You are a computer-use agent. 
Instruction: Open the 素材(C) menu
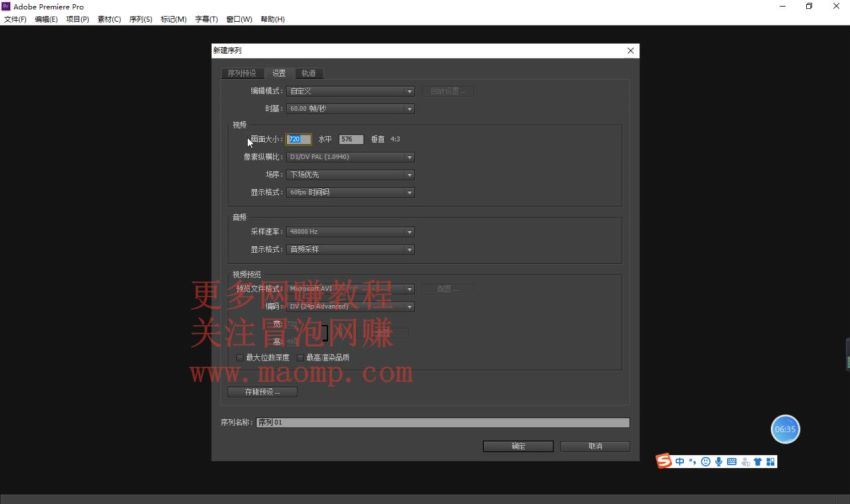click(x=109, y=19)
